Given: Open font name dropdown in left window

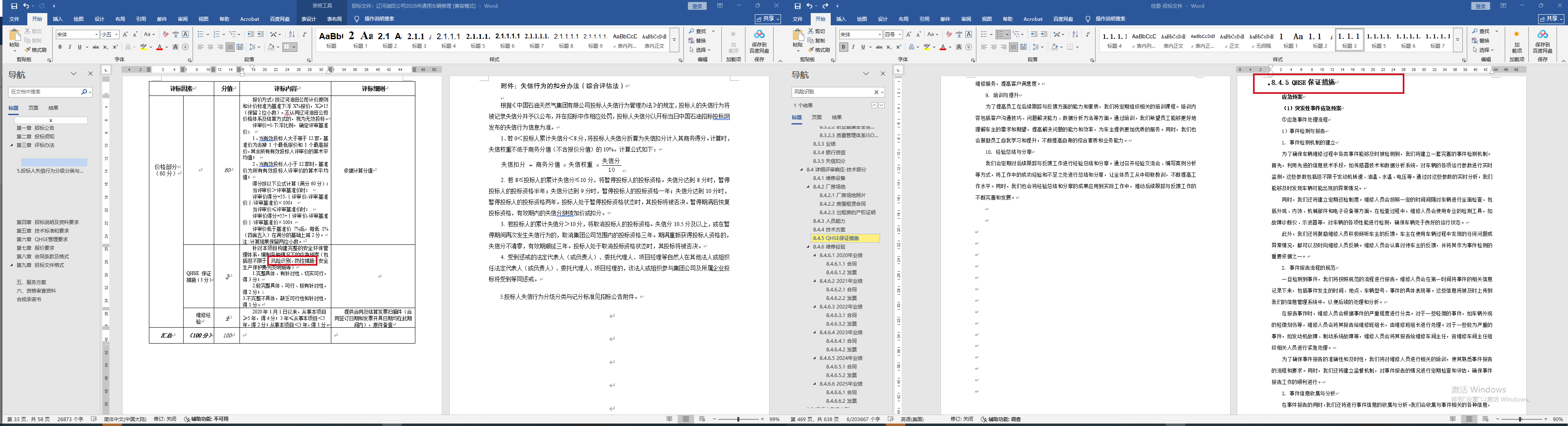Looking at the screenshot, I should click(x=96, y=35).
